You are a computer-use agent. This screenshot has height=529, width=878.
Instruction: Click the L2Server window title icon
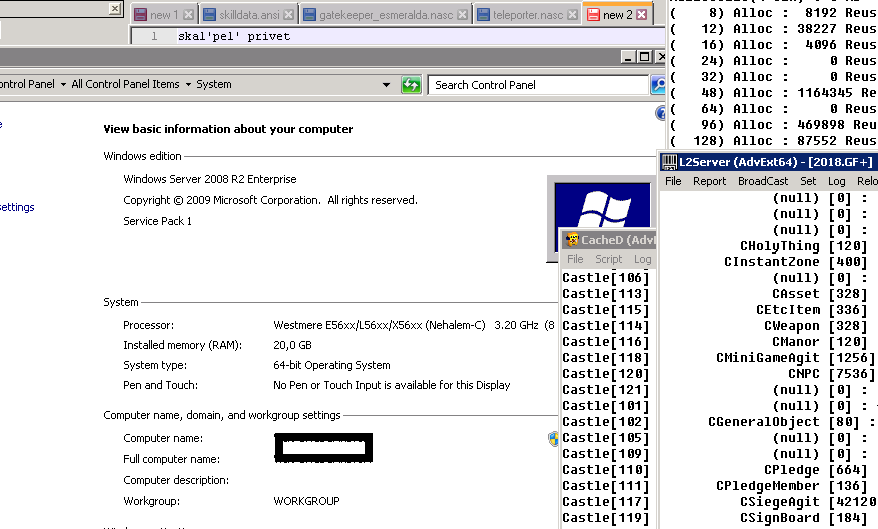[x=669, y=162]
